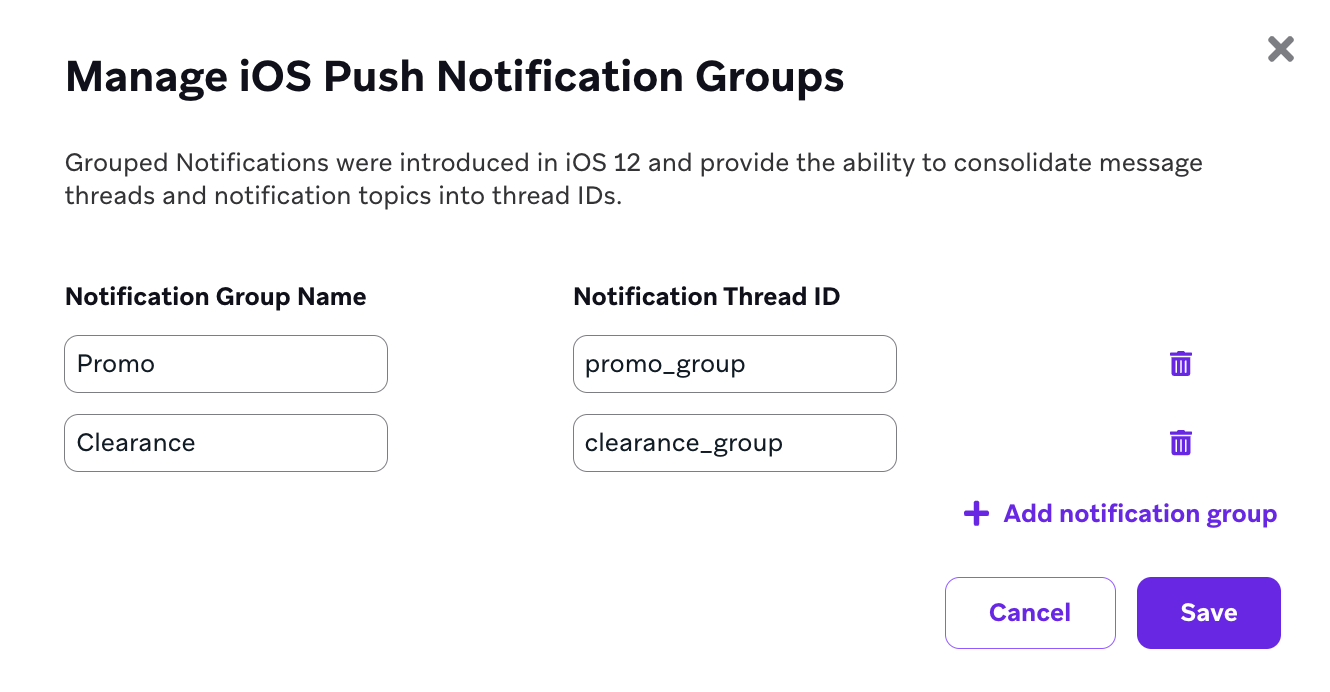Click the promo_group thread ID field
The width and height of the screenshot is (1330, 692).
point(734,364)
